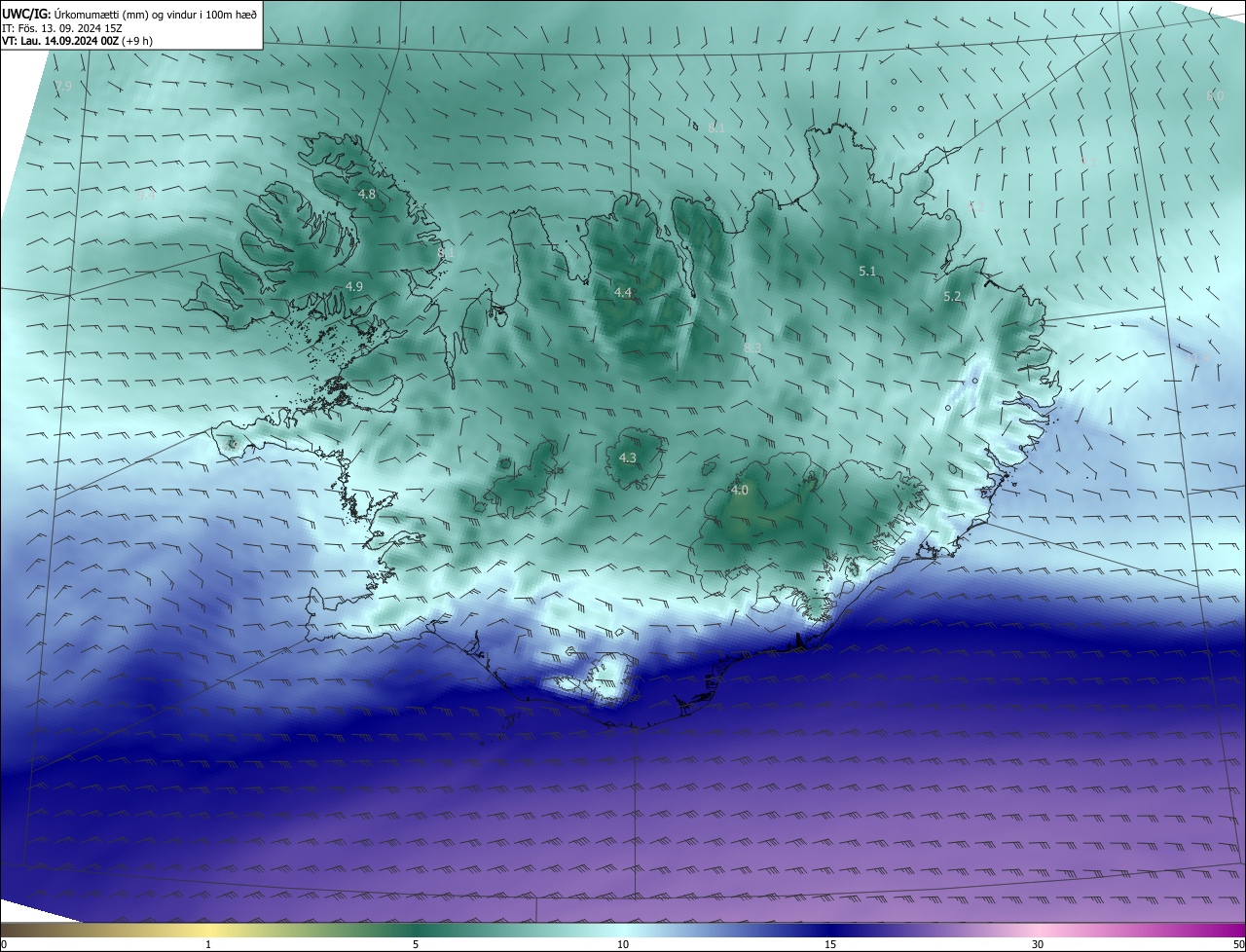Click the 8.0 value over the sea

click(x=1215, y=95)
